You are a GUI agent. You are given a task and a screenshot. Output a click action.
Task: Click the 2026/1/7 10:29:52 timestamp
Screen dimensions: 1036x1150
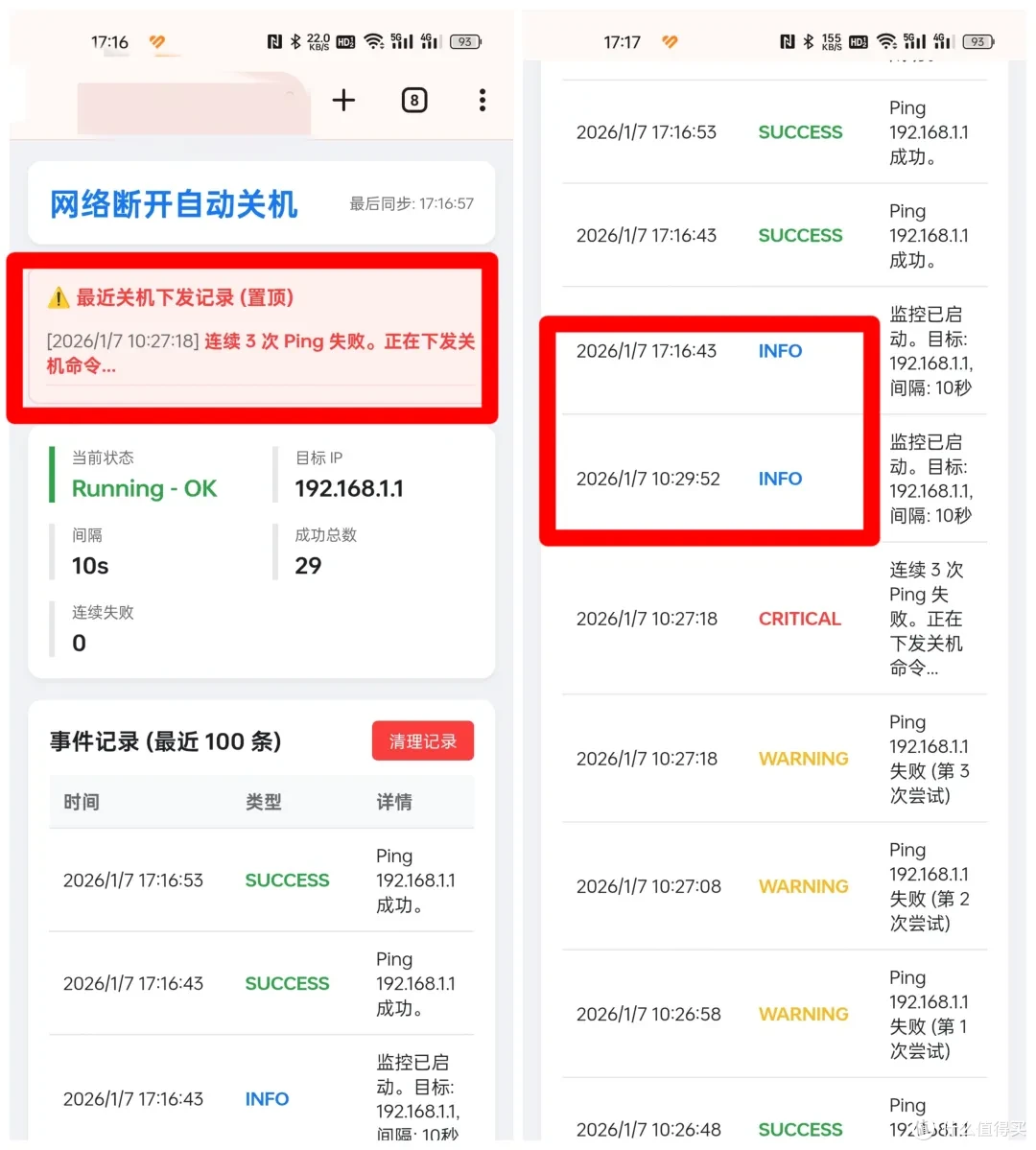(647, 479)
